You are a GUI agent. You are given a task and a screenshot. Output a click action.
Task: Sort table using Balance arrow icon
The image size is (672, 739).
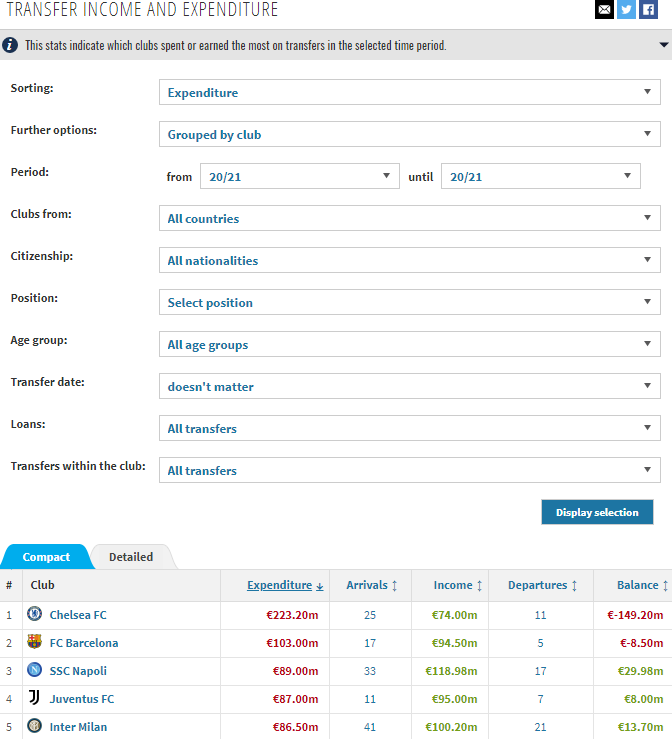665,585
